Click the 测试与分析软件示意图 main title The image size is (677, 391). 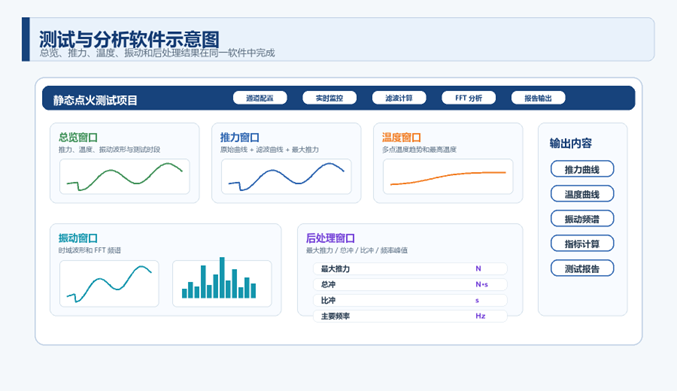(x=129, y=39)
